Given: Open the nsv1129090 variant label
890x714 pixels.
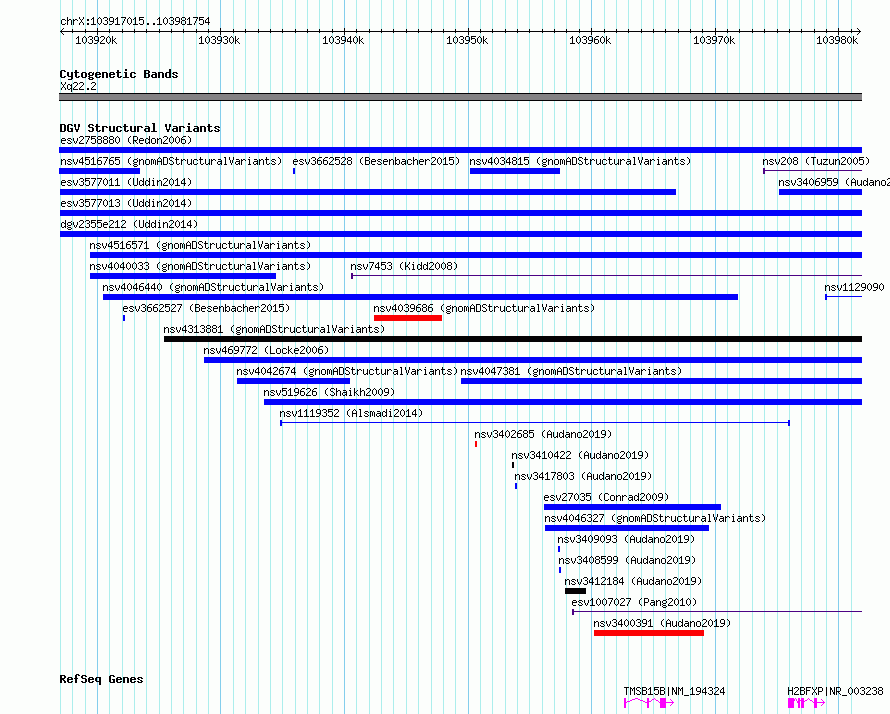Looking at the screenshot, I should [854, 287].
